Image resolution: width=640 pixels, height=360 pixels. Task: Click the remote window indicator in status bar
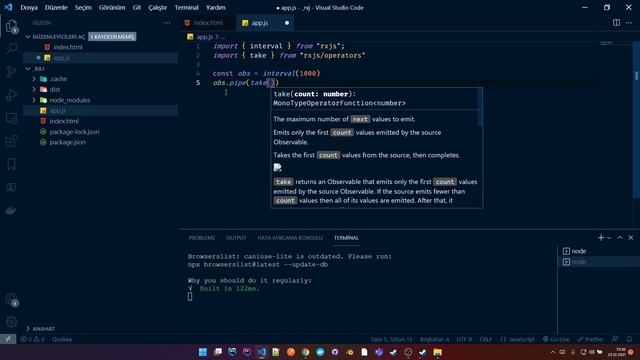tap(8, 339)
